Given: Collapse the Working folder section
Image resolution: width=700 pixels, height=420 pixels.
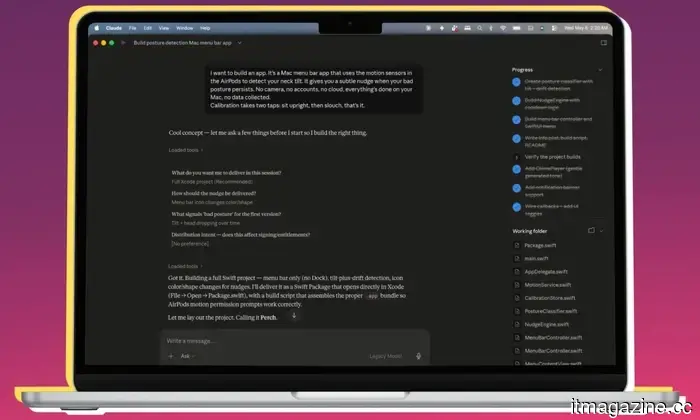Looking at the screenshot, I should [601, 231].
